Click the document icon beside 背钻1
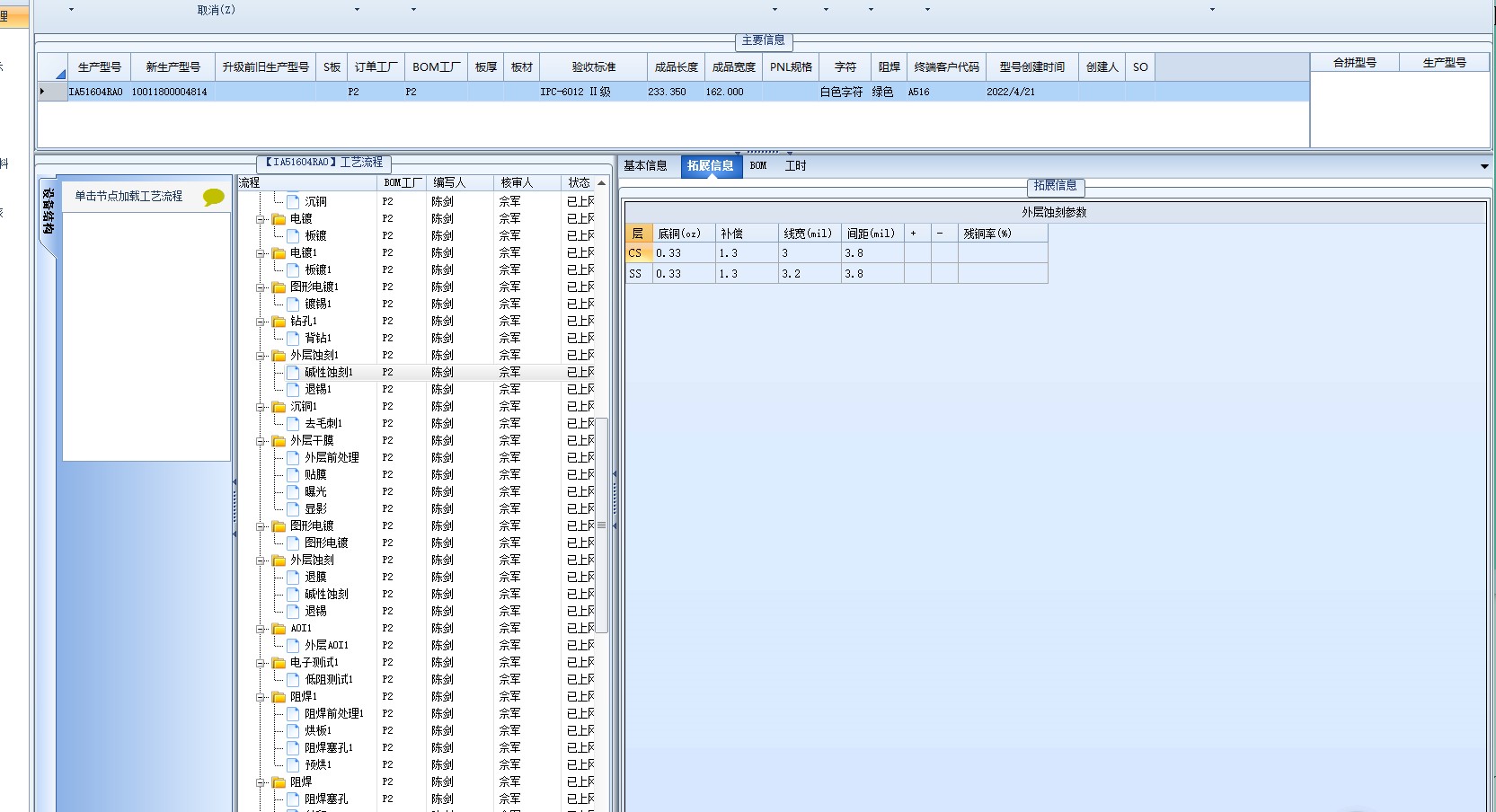 293,338
